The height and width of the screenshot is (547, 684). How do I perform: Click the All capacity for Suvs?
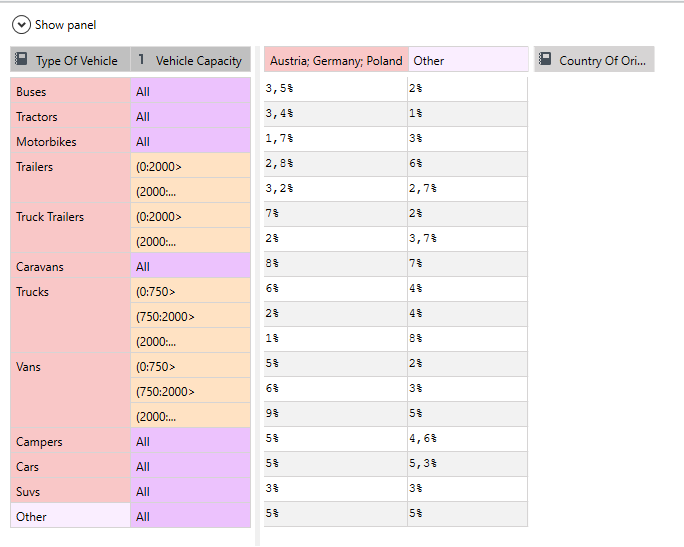pos(191,490)
